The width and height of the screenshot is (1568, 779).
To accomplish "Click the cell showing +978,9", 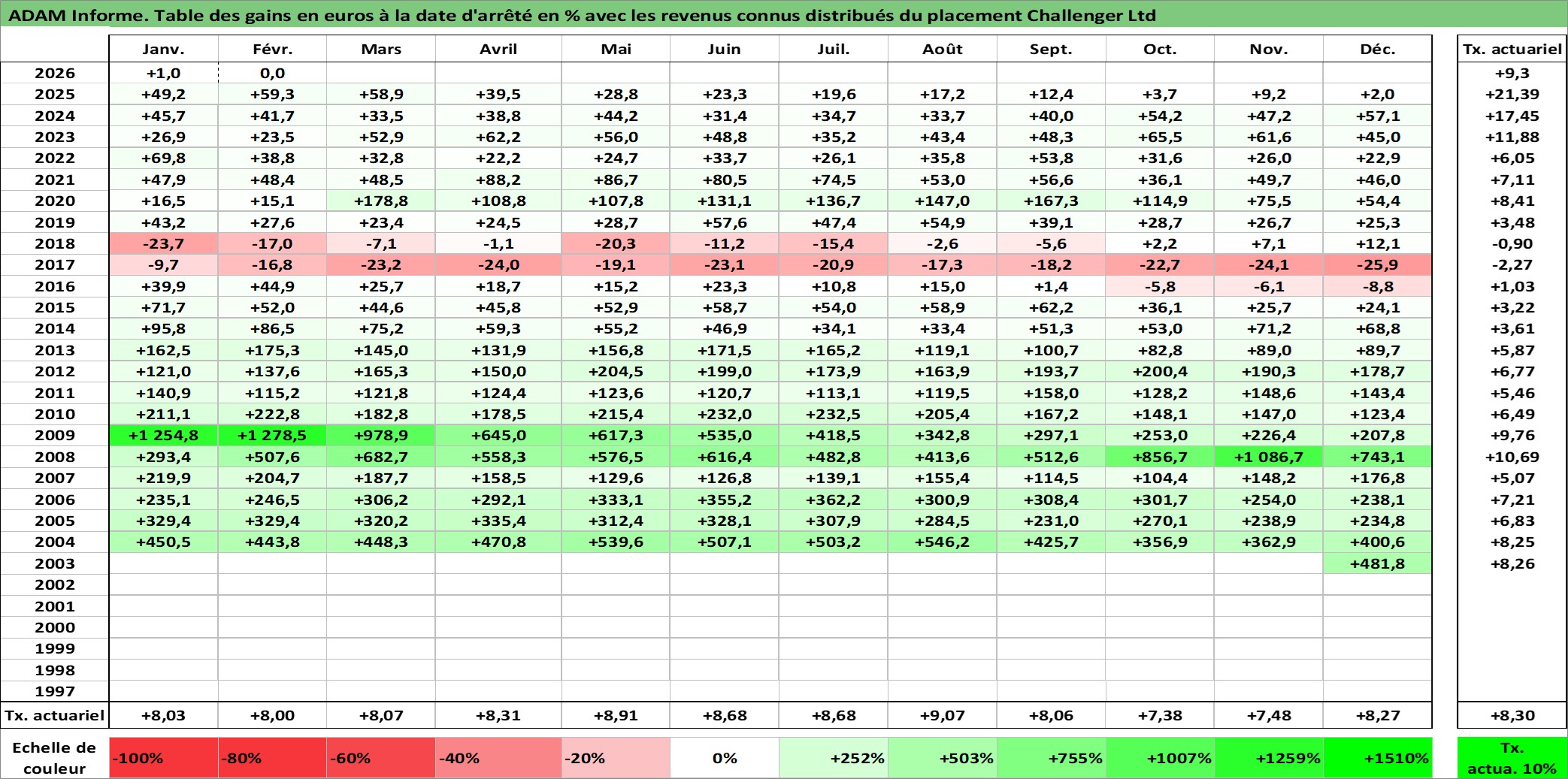I will click(x=381, y=435).
